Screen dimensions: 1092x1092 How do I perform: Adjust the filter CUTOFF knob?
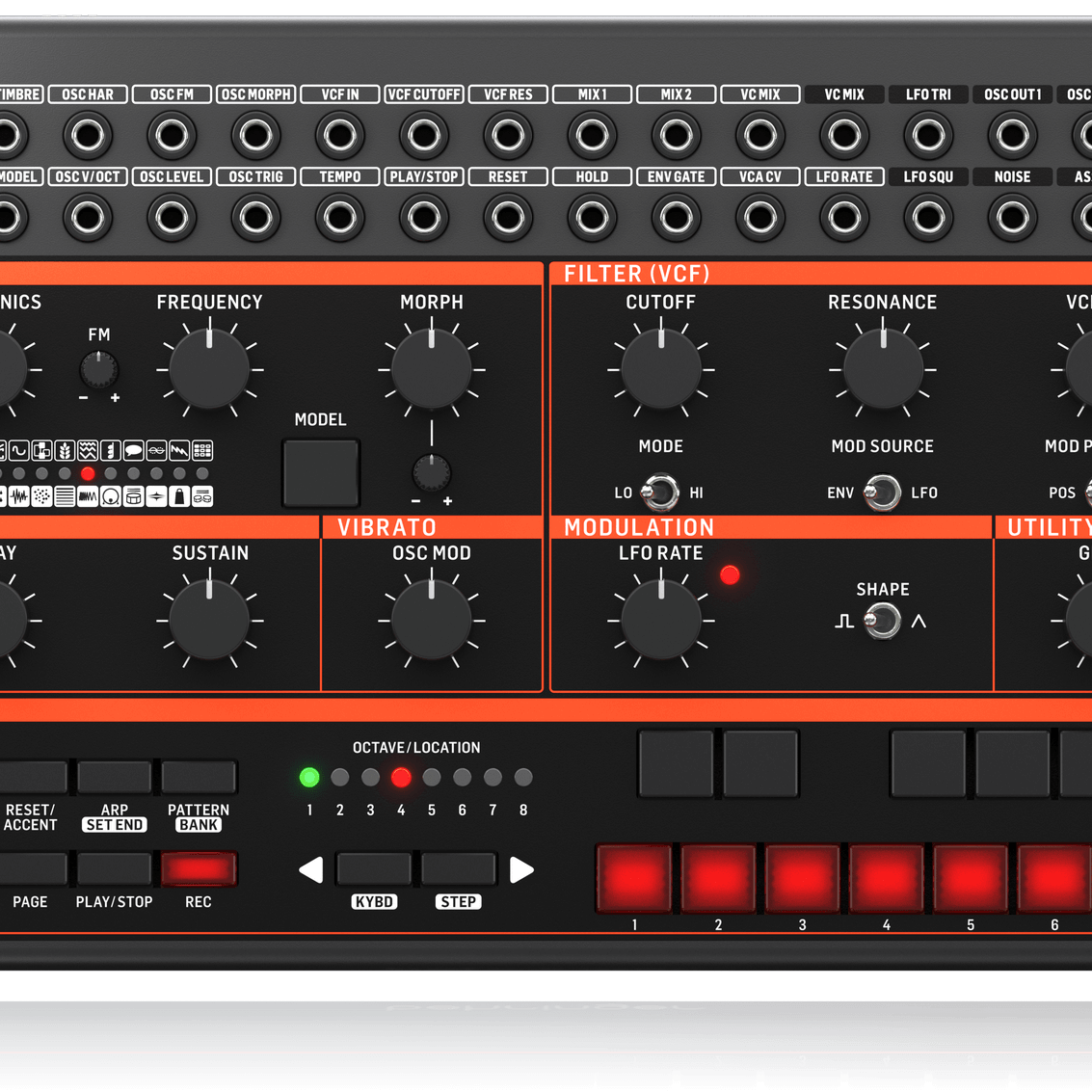pos(661,368)
